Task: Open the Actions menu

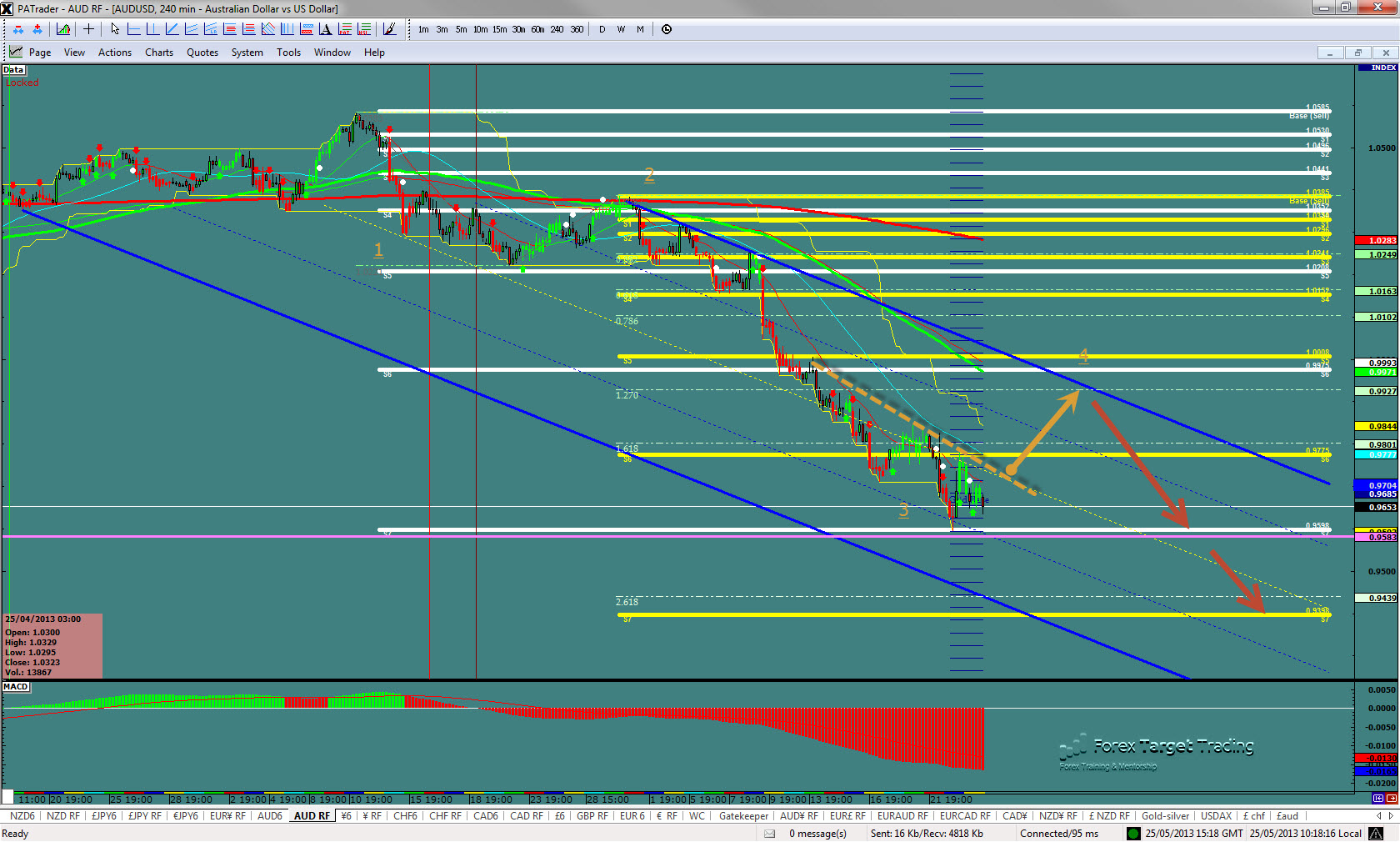Action: (115, 53)
